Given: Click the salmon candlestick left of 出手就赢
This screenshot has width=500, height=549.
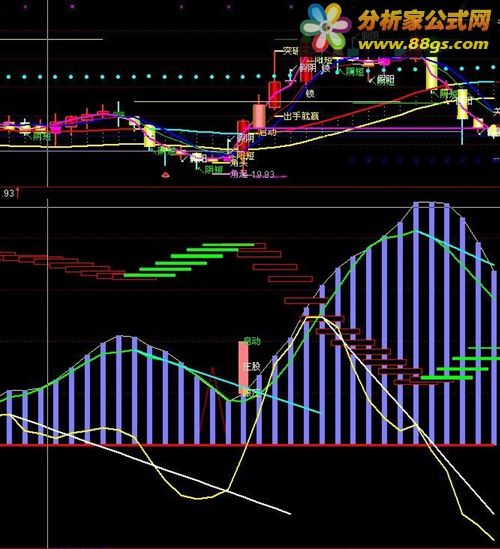Looking at the screenshot, I should 259,116.
